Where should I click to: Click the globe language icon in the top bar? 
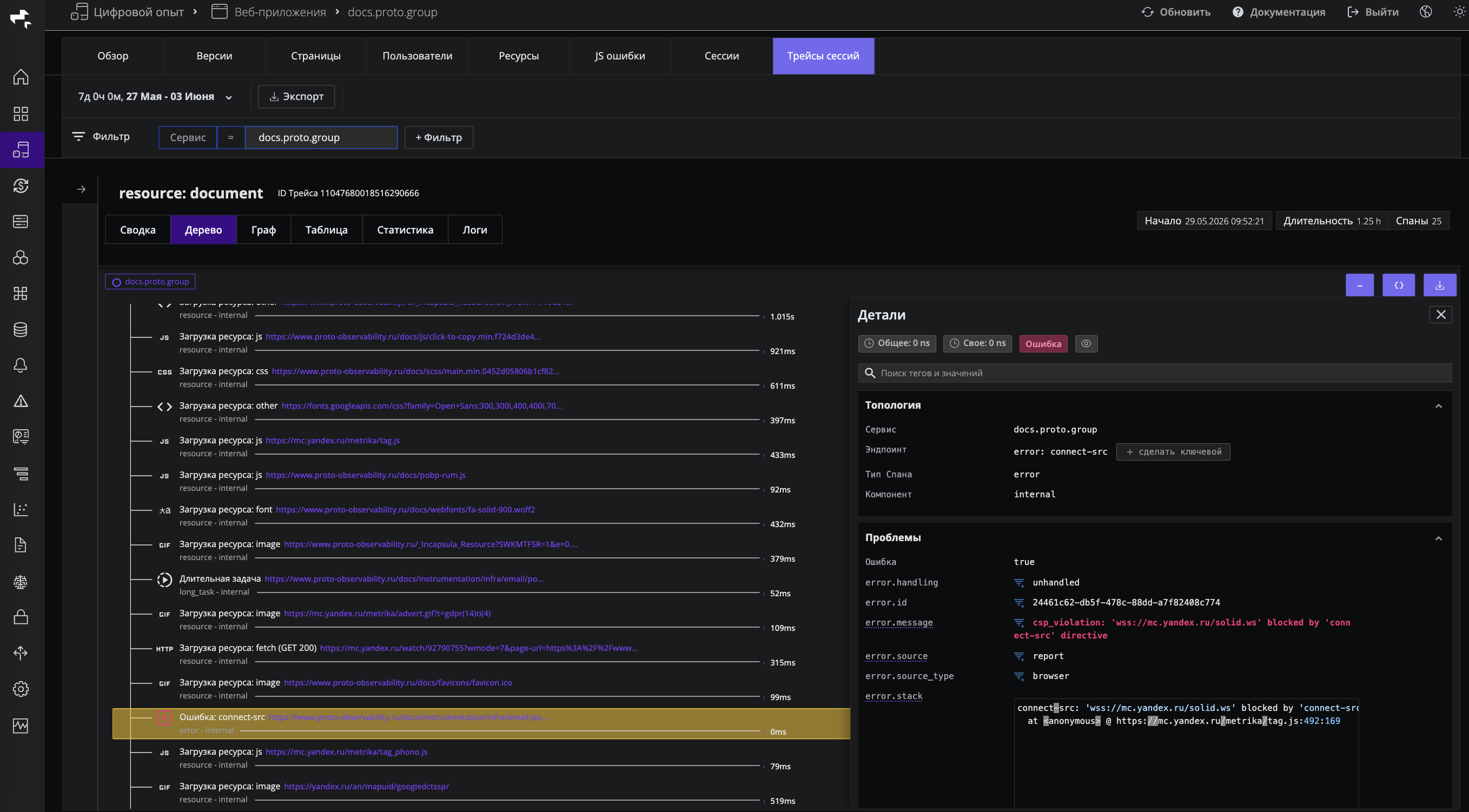point(1426,12)
